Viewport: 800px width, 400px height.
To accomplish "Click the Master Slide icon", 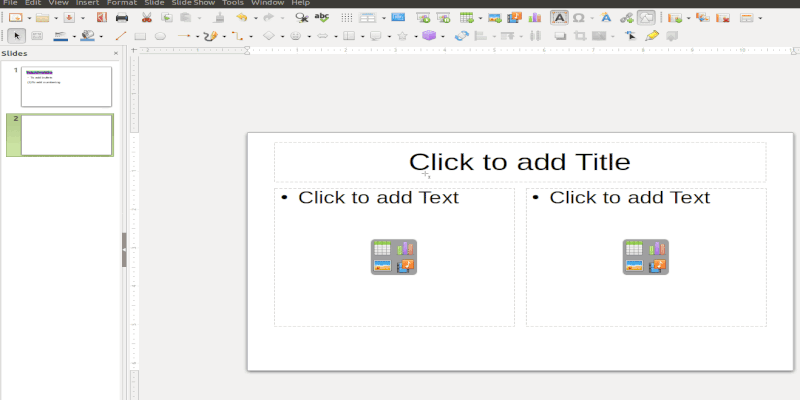I will (398, 18).
